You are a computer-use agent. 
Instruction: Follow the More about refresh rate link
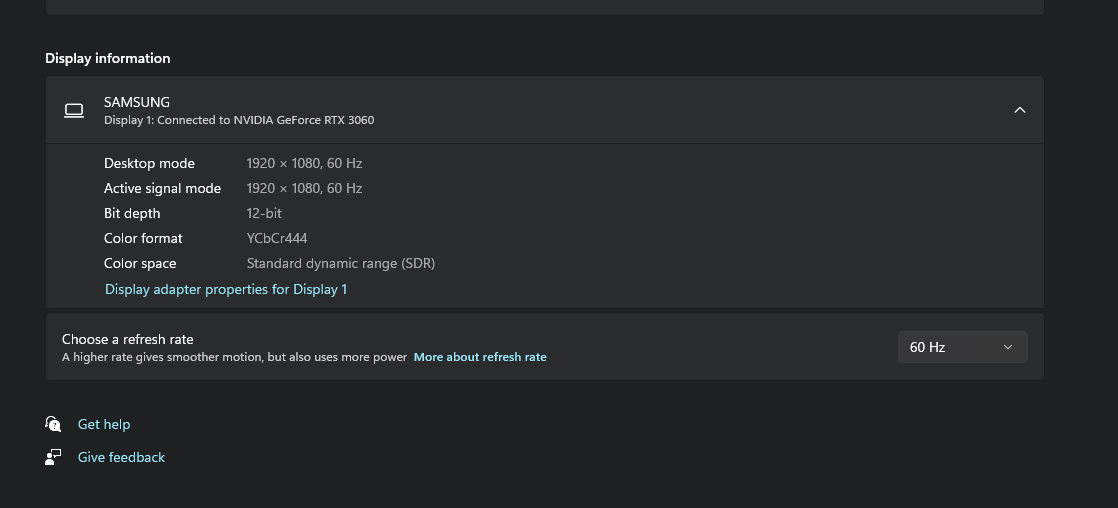point(480,357)
